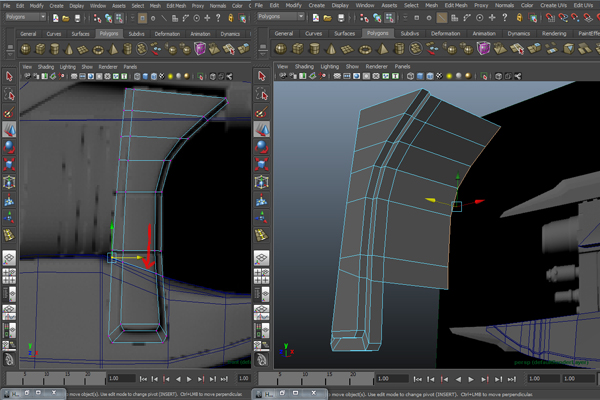Play backwards in left window playback controls
The image size is (600, 400).
coord(178,379)
